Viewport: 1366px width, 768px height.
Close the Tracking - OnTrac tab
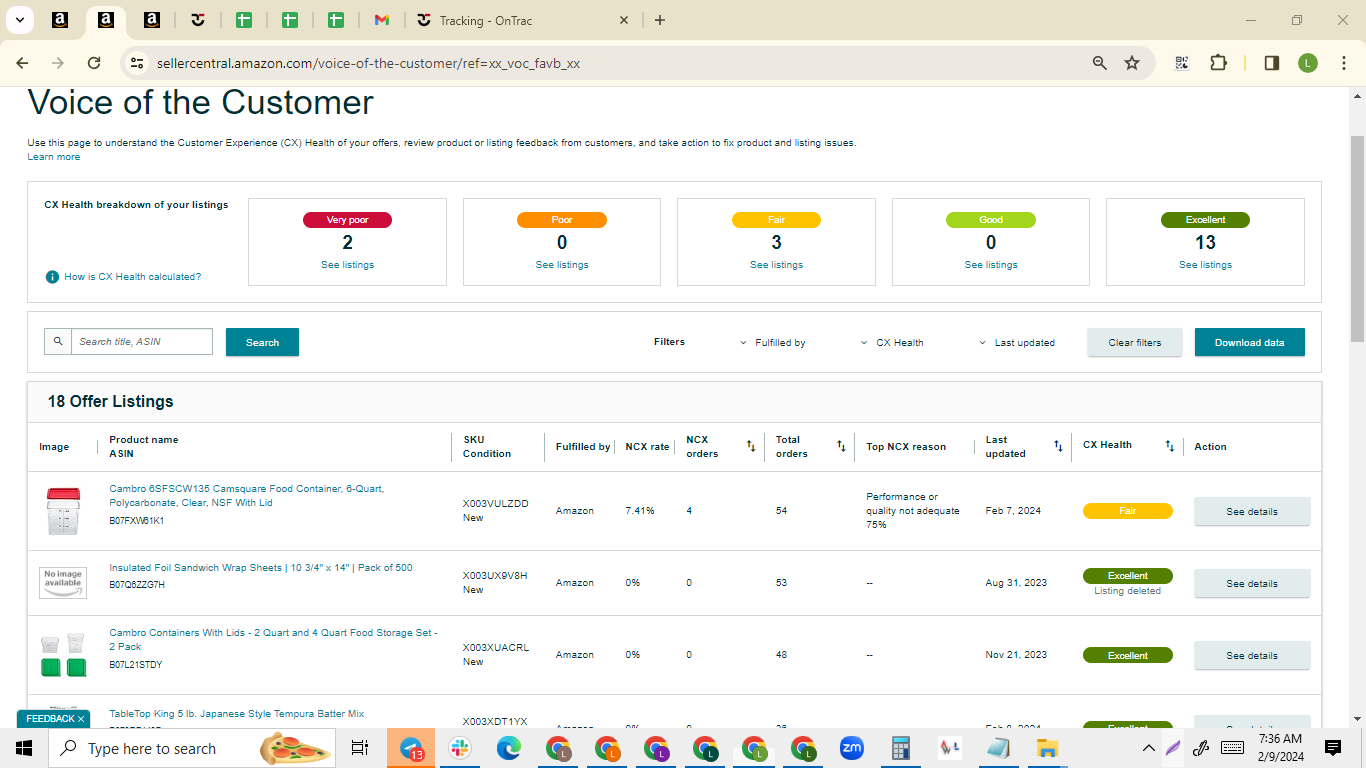pos(624,20)
